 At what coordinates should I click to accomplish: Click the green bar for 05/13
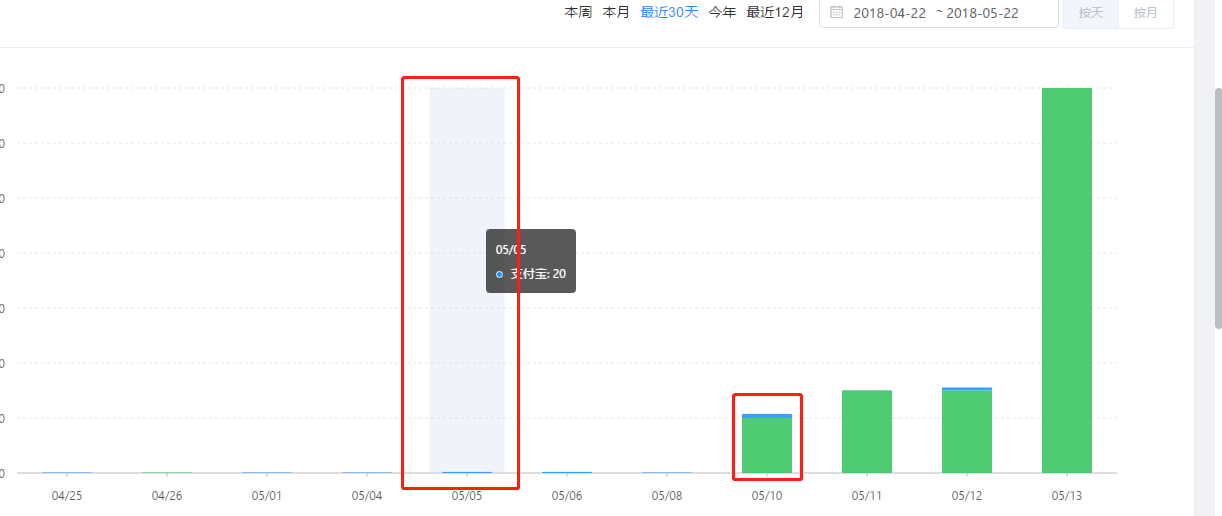[1067, 280]
